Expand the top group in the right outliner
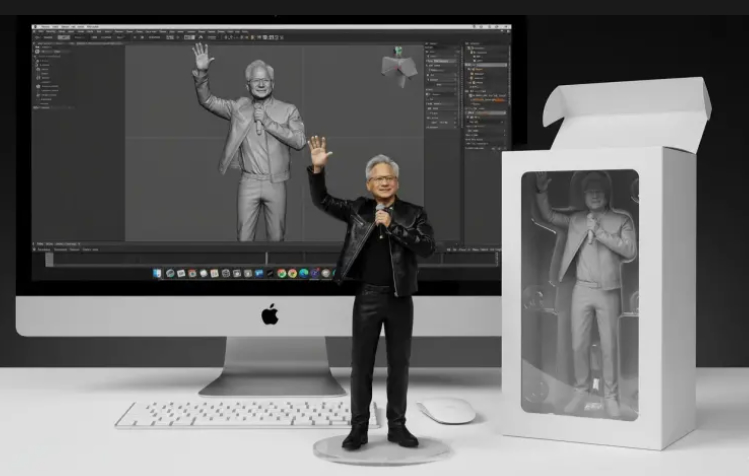Viewport: 749px width, 476px height. coord(470,48)
